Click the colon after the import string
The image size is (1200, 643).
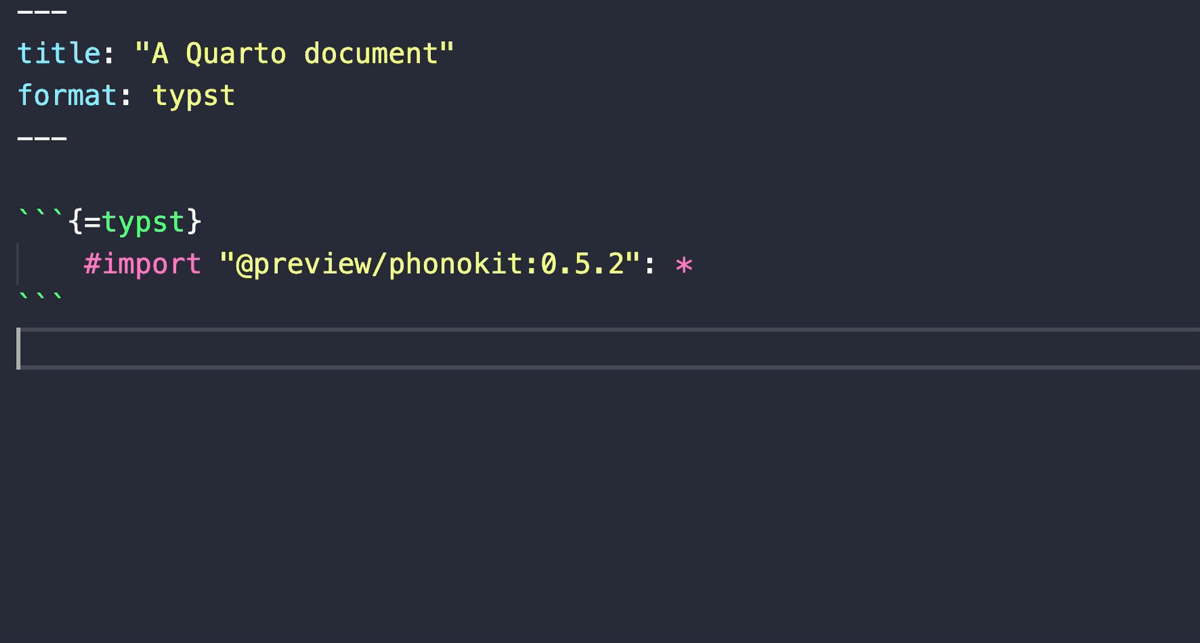point(650,266)
